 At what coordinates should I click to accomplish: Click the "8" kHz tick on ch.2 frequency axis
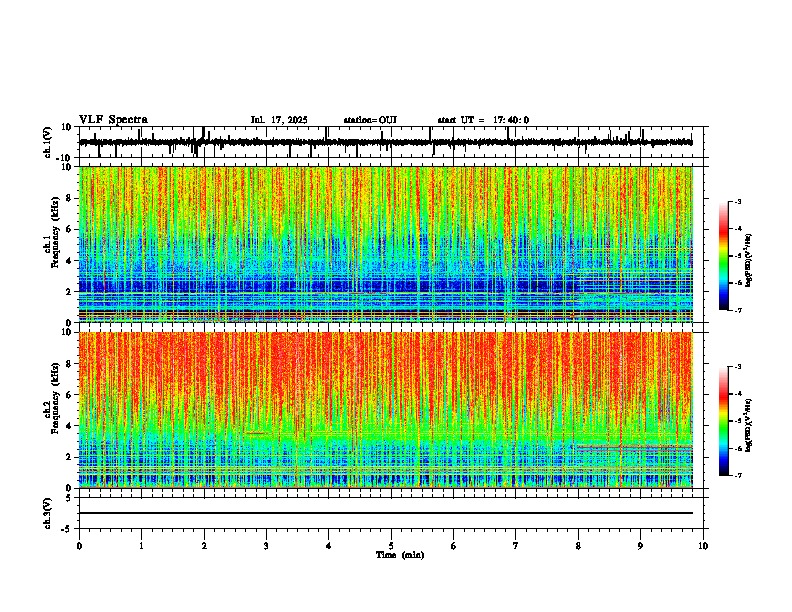tap(70, 364)
